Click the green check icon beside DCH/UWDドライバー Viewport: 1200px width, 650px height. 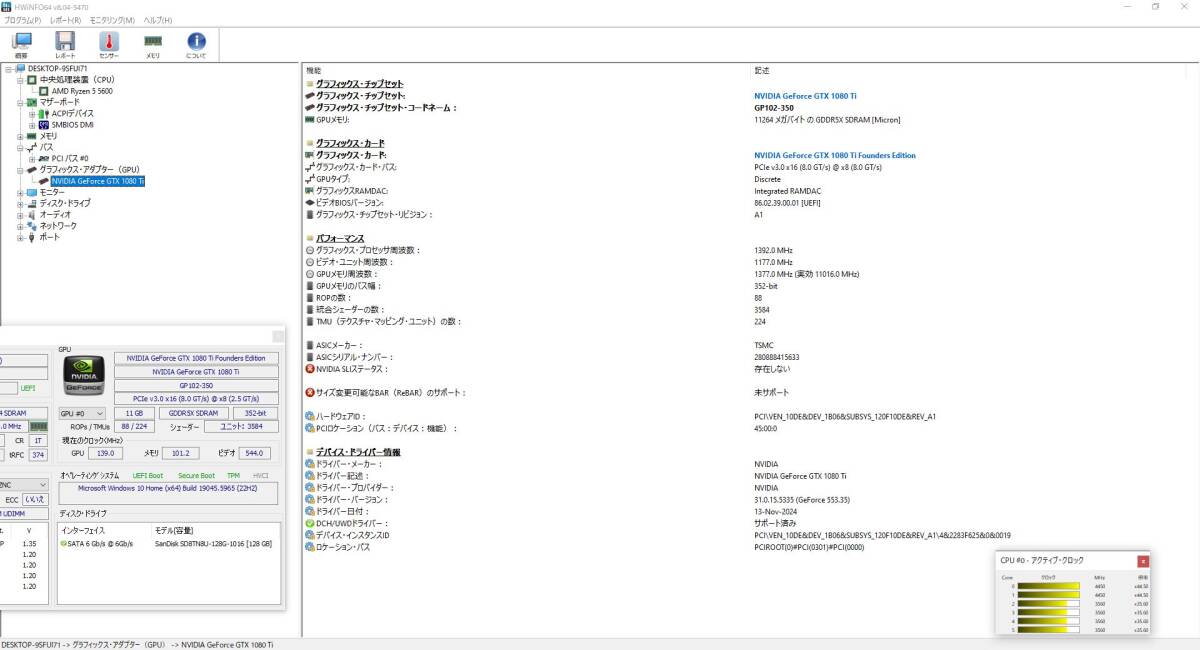tap(309, 523)
